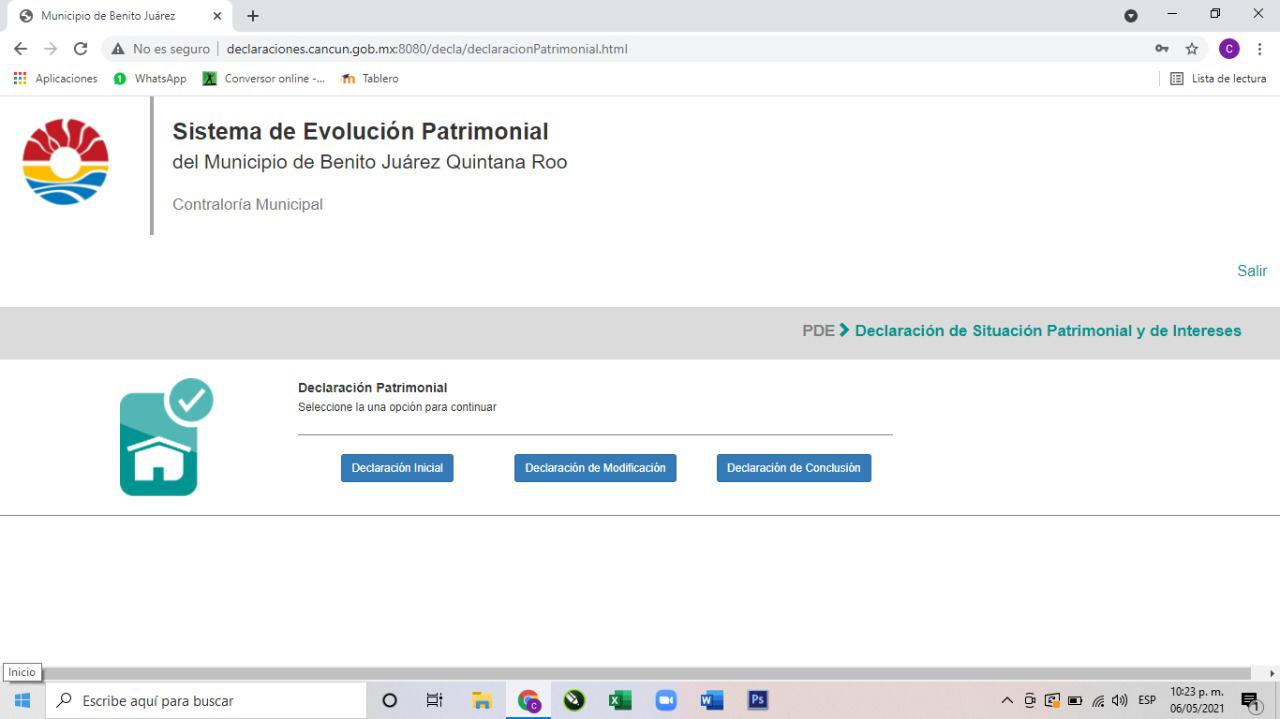Viewport: 1280px width, 719px height.
Task: Click the Declaración Inicial button
Action: click(x=397, y=468)
